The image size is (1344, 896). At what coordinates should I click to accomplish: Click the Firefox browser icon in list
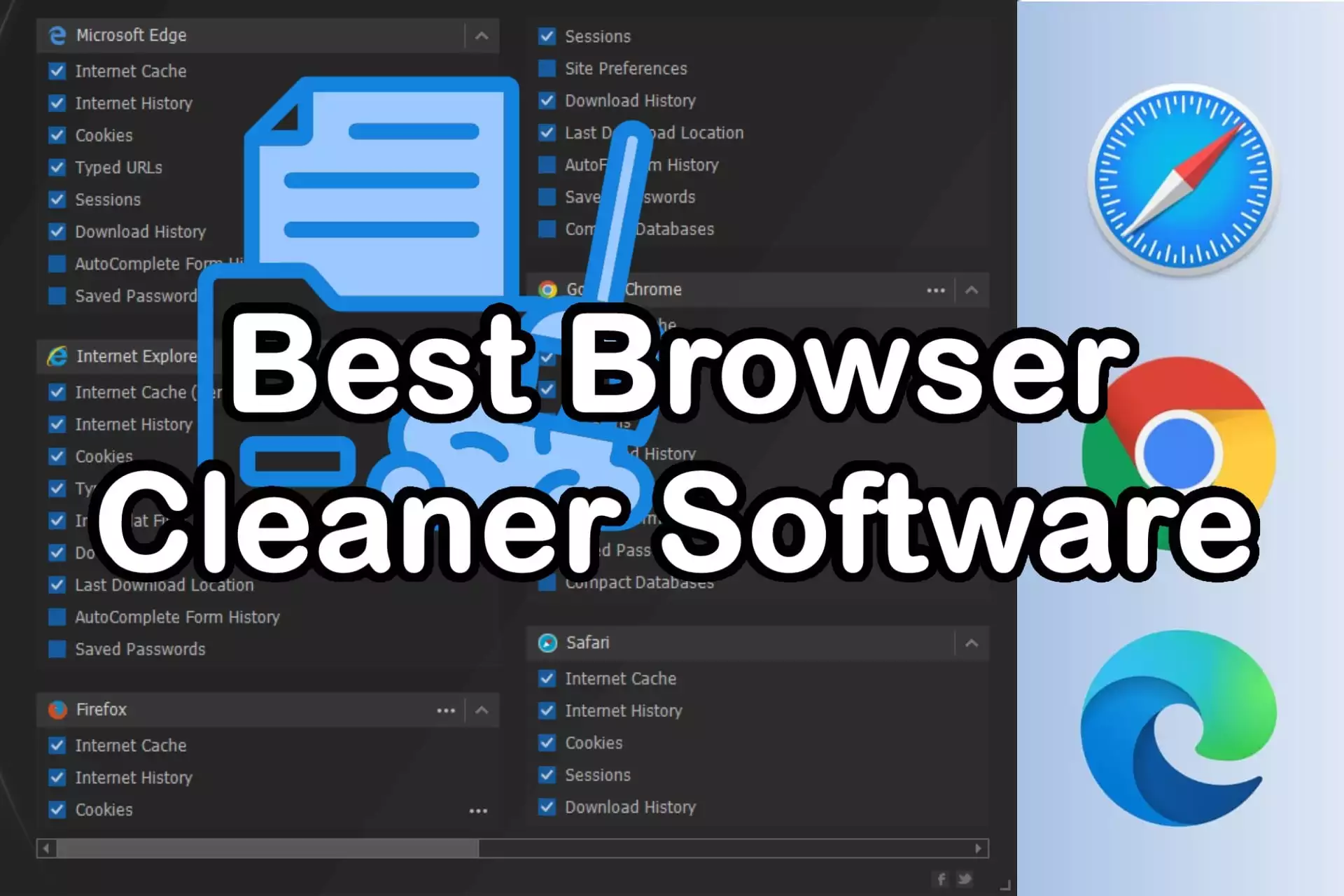(x=57, y=709)
